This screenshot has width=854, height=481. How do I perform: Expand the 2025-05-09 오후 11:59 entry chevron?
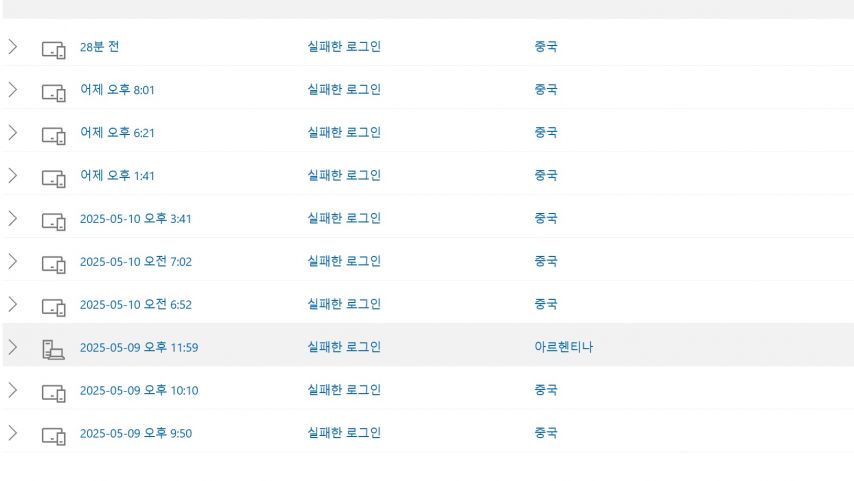(x=13, y=348)
